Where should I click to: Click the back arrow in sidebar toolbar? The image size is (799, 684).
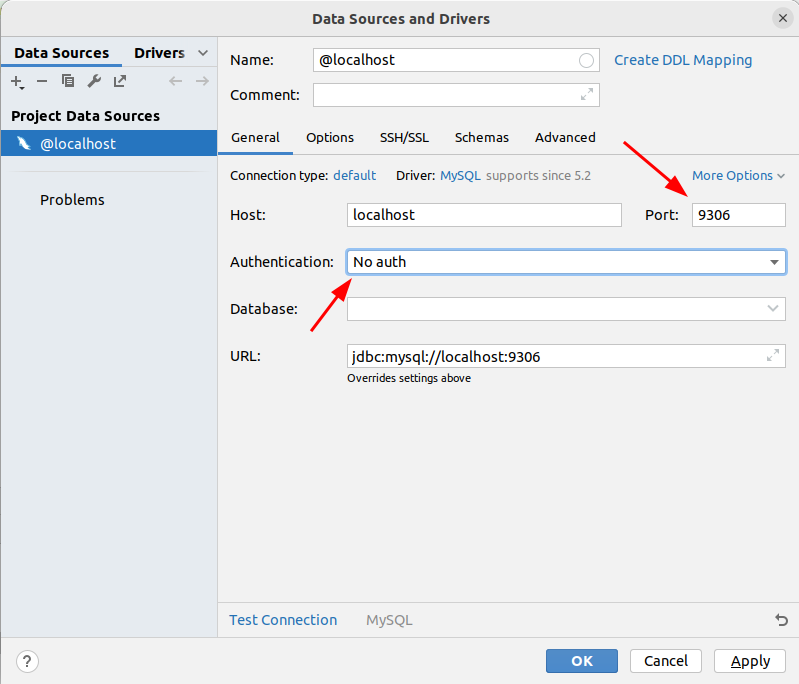pos(176,81)
